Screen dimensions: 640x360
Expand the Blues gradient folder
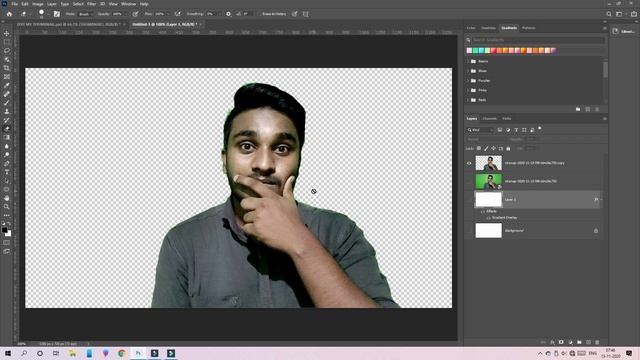468,71
